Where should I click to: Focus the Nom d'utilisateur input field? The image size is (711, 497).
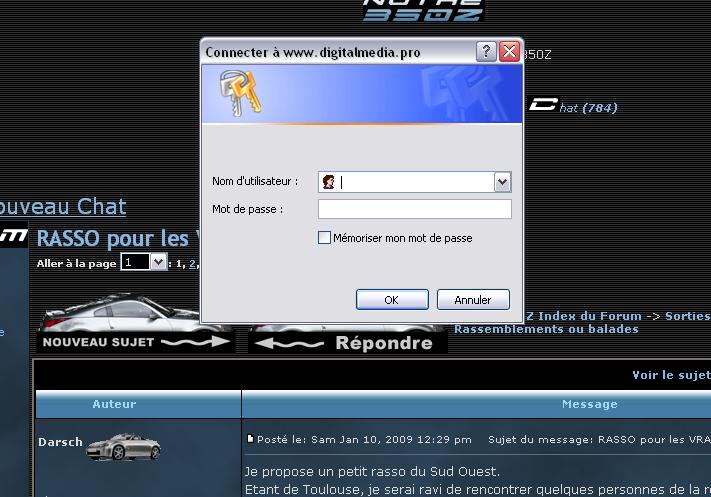coord(415,182)
